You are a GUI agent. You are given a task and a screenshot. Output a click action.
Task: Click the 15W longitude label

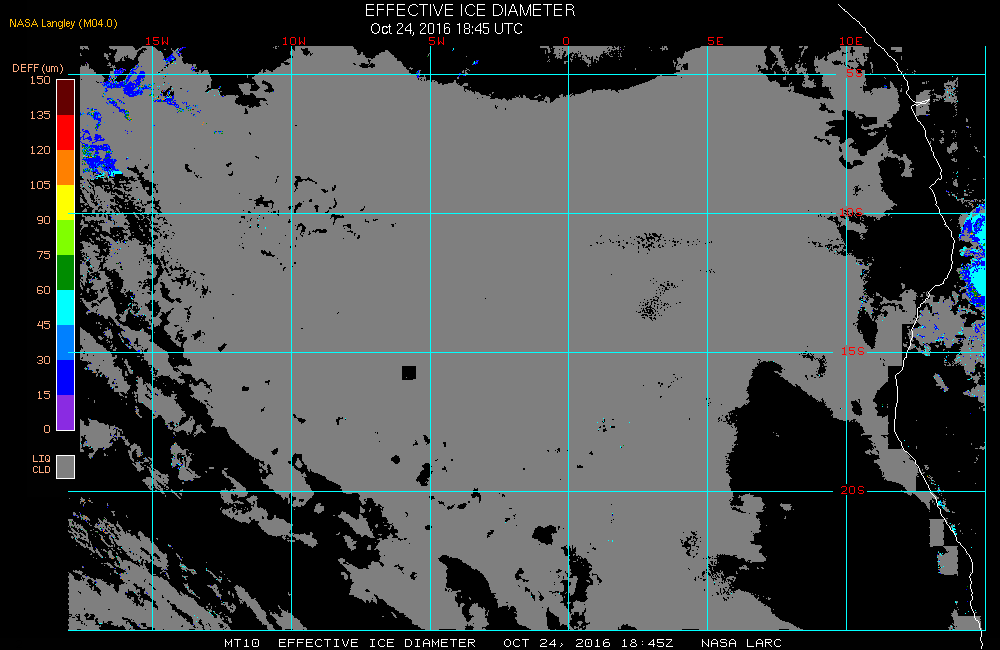point(157,41)
